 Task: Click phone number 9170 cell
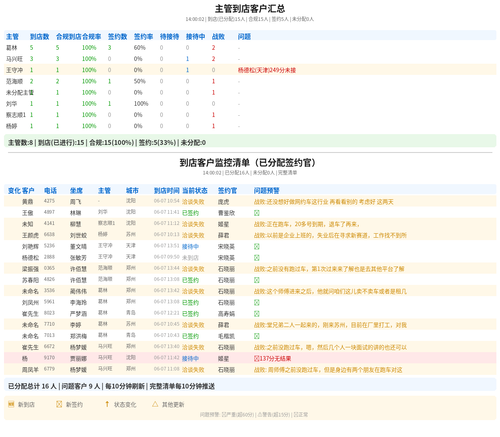tap(49, 358)
